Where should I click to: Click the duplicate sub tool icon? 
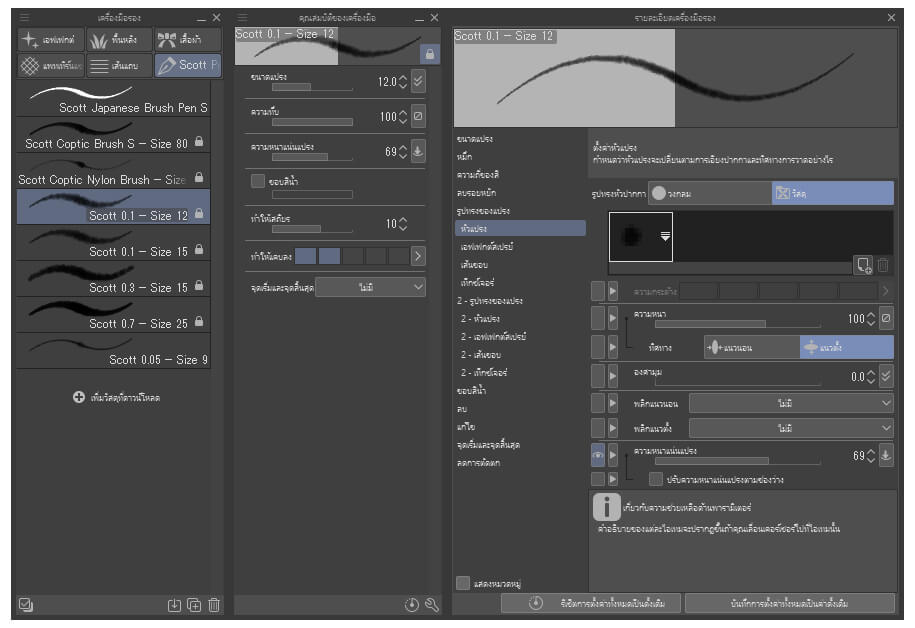pyautogui.click(x=194, y=605)
